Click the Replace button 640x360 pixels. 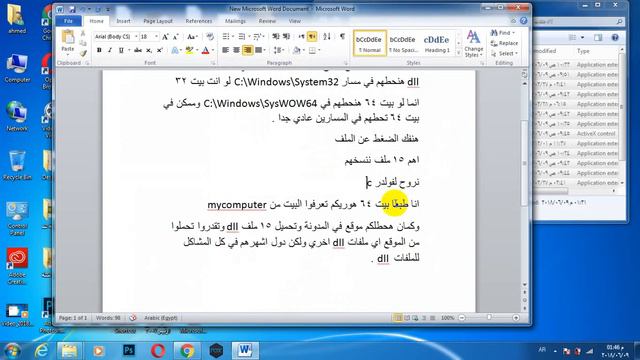(x=504, y=43)
